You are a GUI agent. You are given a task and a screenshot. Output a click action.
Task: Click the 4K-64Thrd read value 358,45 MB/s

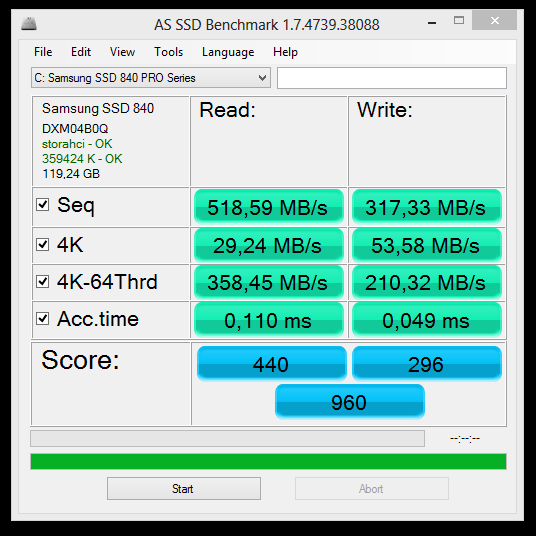pos(269,282)
